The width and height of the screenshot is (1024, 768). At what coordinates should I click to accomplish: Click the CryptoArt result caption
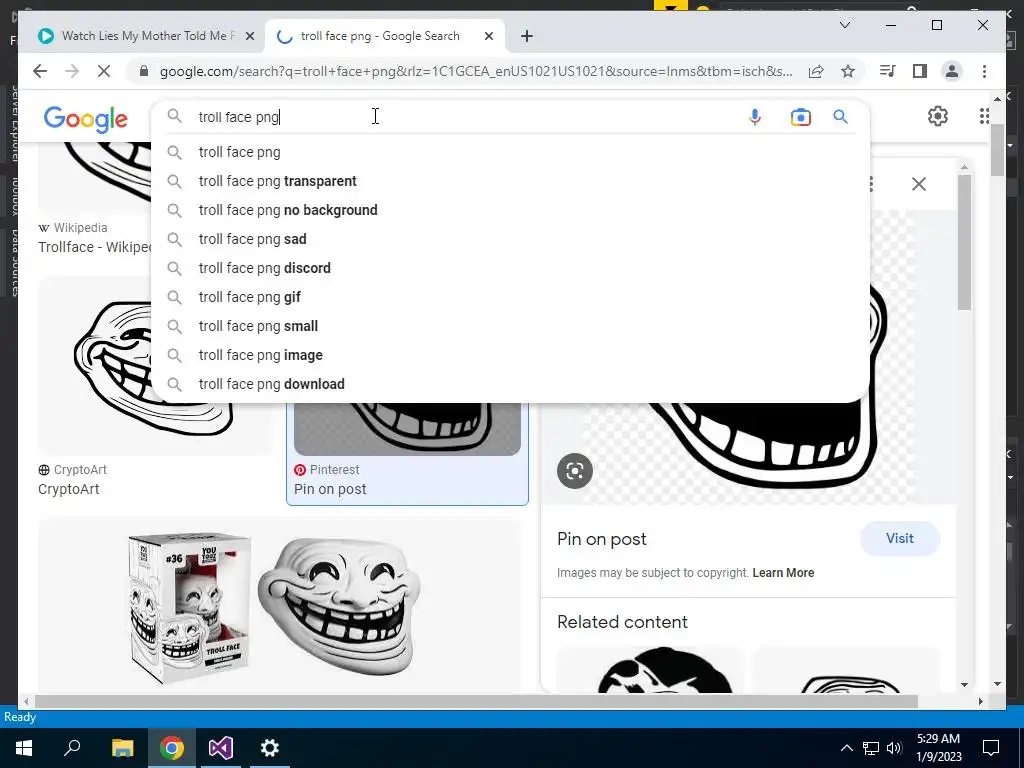point(69,489)
